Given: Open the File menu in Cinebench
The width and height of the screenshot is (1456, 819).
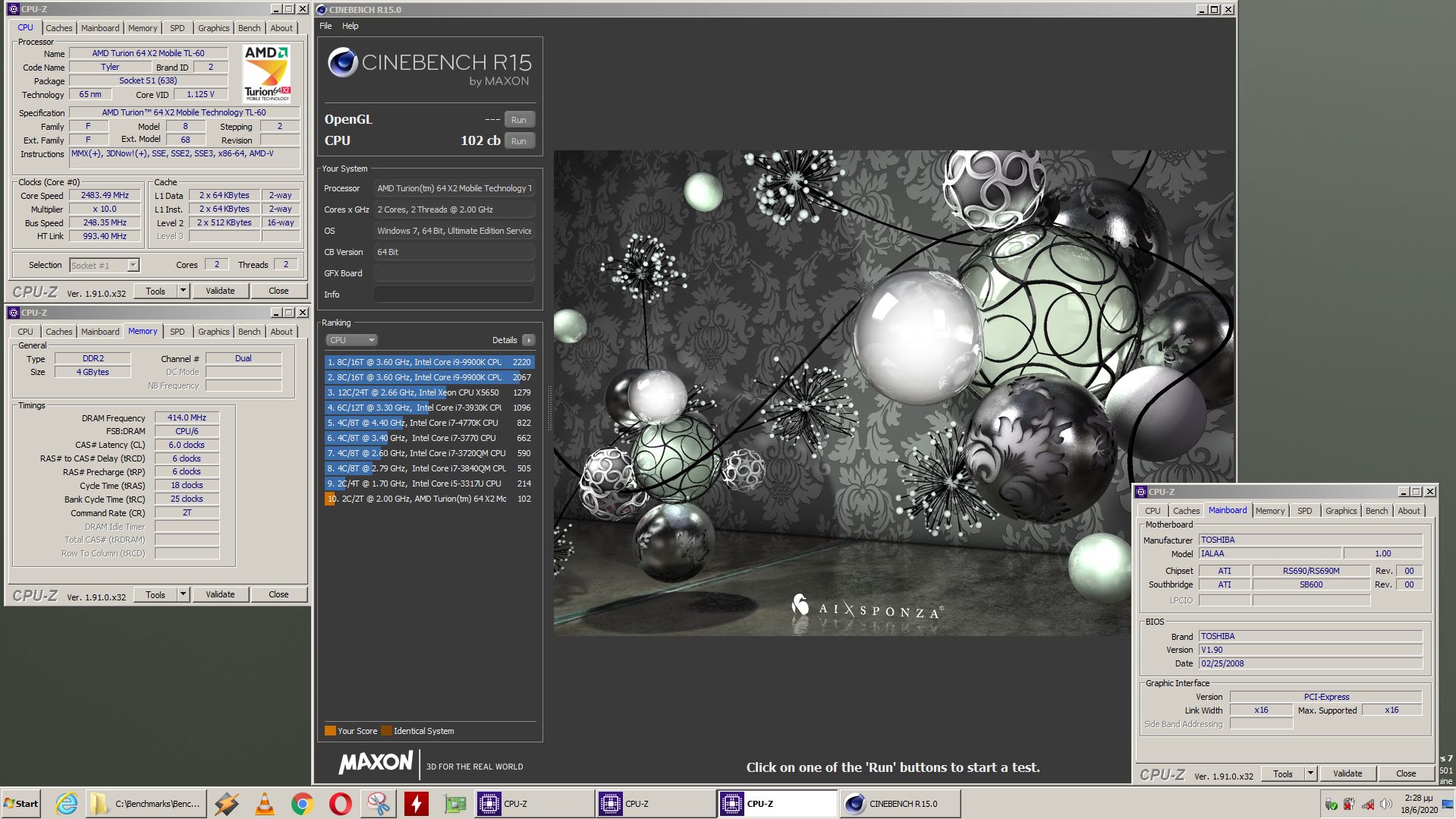Looking at the screenshot, I should coord(325,26).
